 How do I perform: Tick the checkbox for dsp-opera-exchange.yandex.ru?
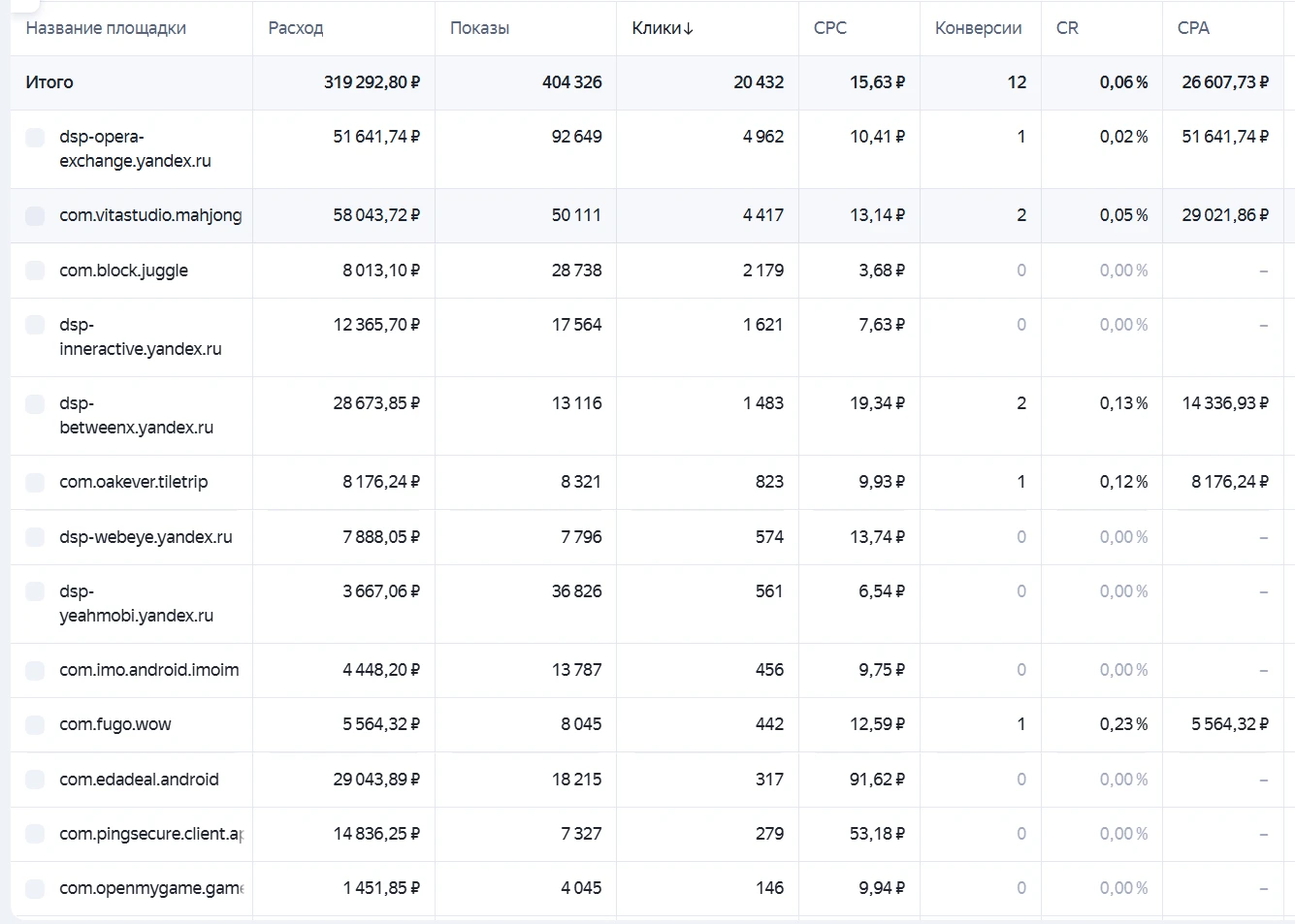click(x=35, y=138)
